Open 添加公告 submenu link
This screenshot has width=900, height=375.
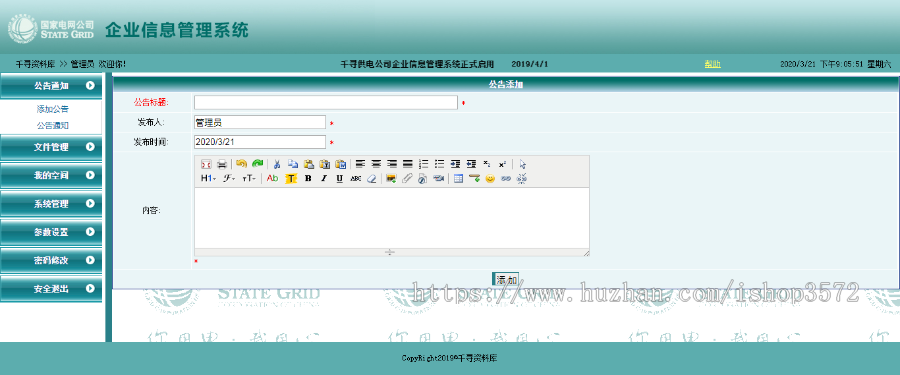coord(53,109)
